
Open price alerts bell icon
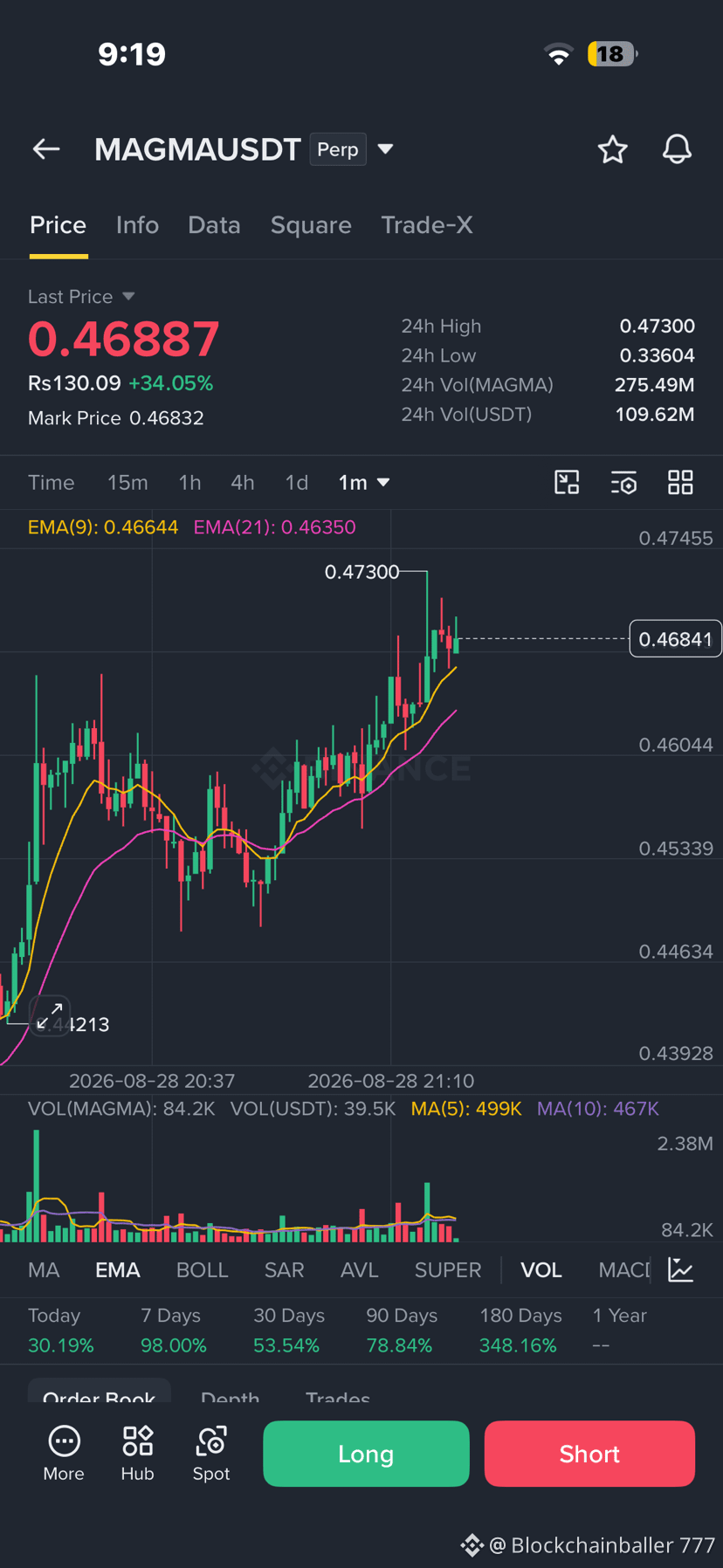(677, 149)
